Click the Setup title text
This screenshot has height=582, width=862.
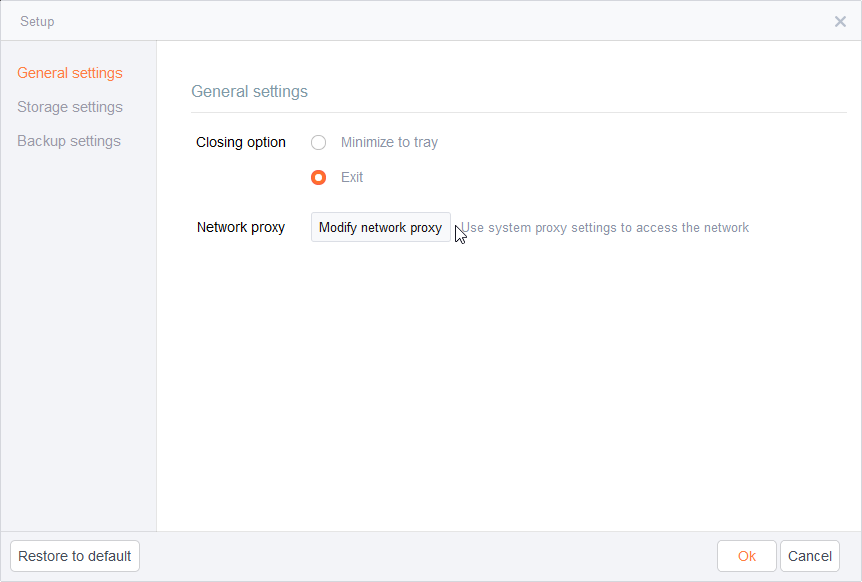[x=37, y=21]
